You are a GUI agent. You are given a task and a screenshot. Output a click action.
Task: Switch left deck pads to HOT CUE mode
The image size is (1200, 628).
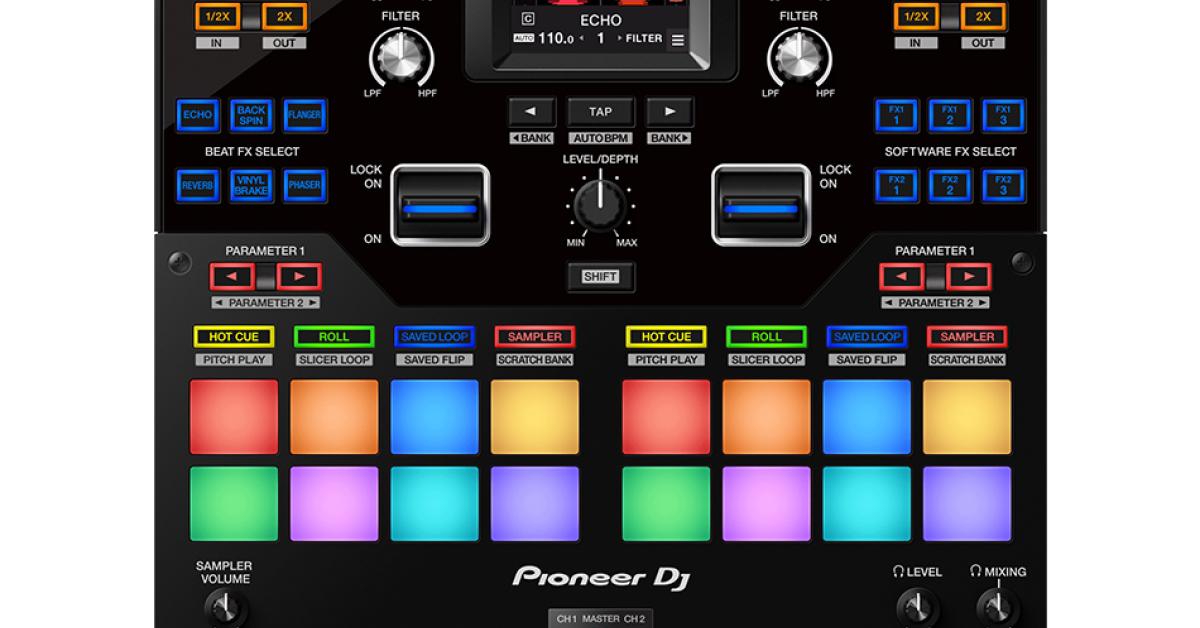pyautogui.click(x=234, y=337)
